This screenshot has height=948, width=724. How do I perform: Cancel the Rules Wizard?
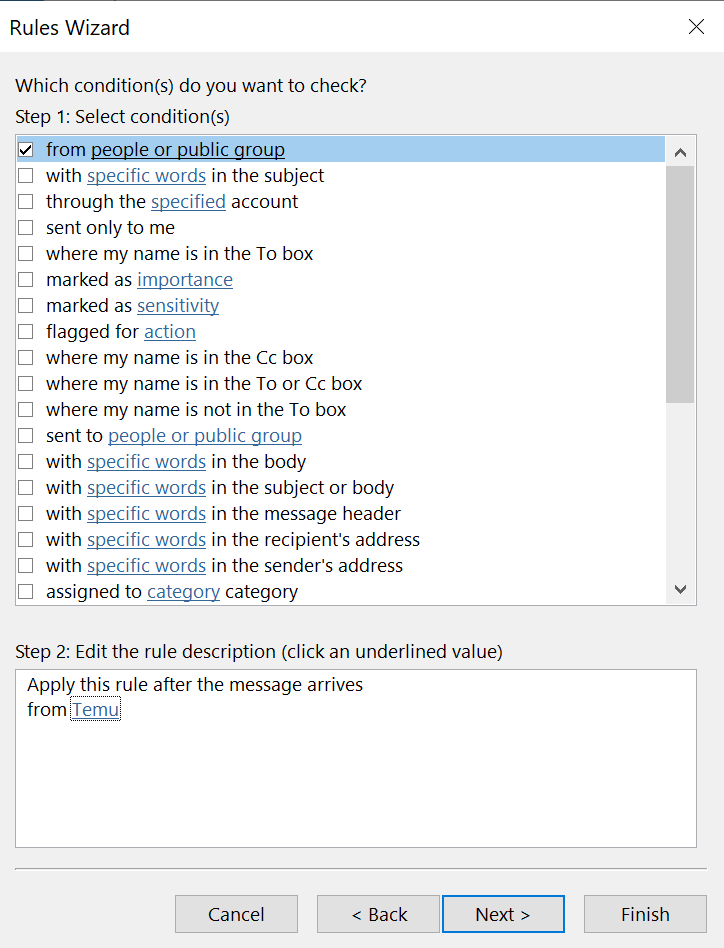coord(236,913)
